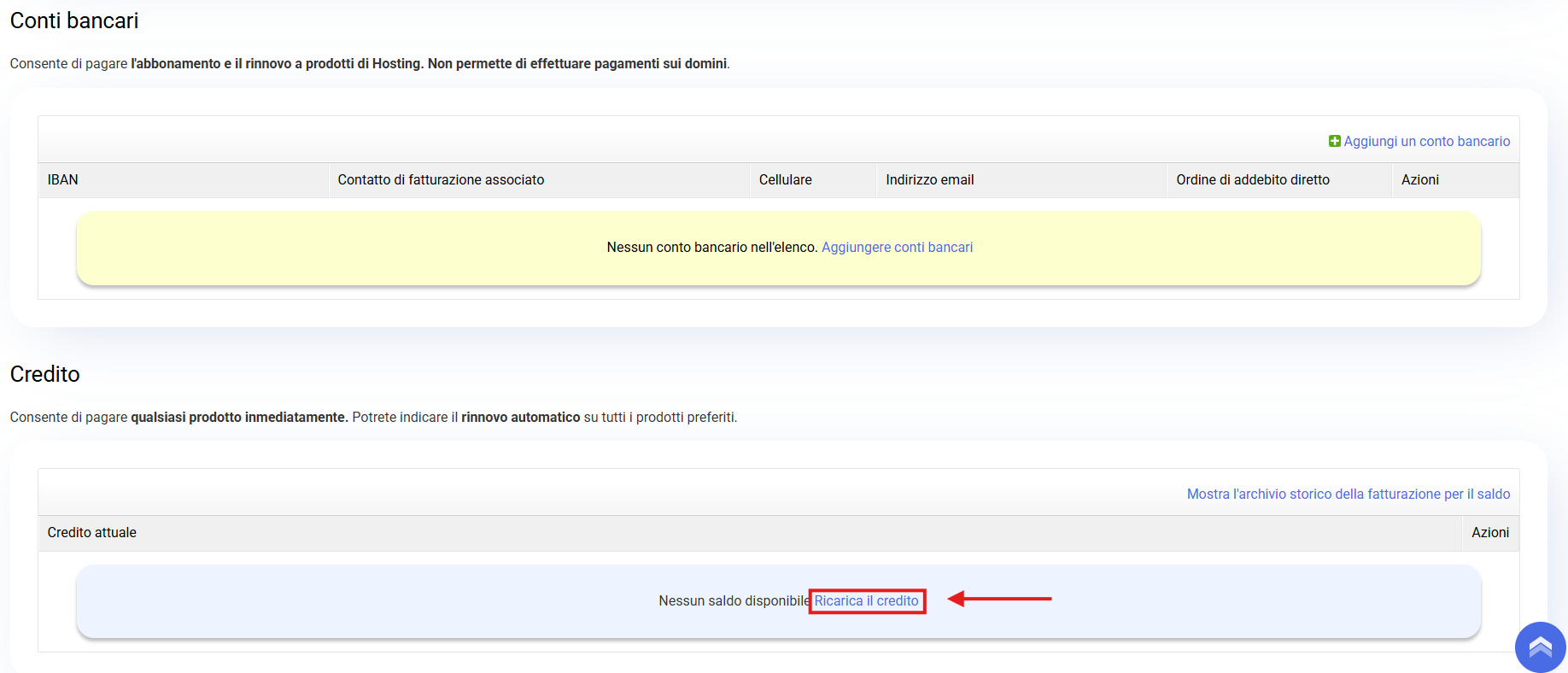1568x673 pixels.
Task: Open 'Mostra l'archivio storico della fatturazione' link
Action: 1348,494
